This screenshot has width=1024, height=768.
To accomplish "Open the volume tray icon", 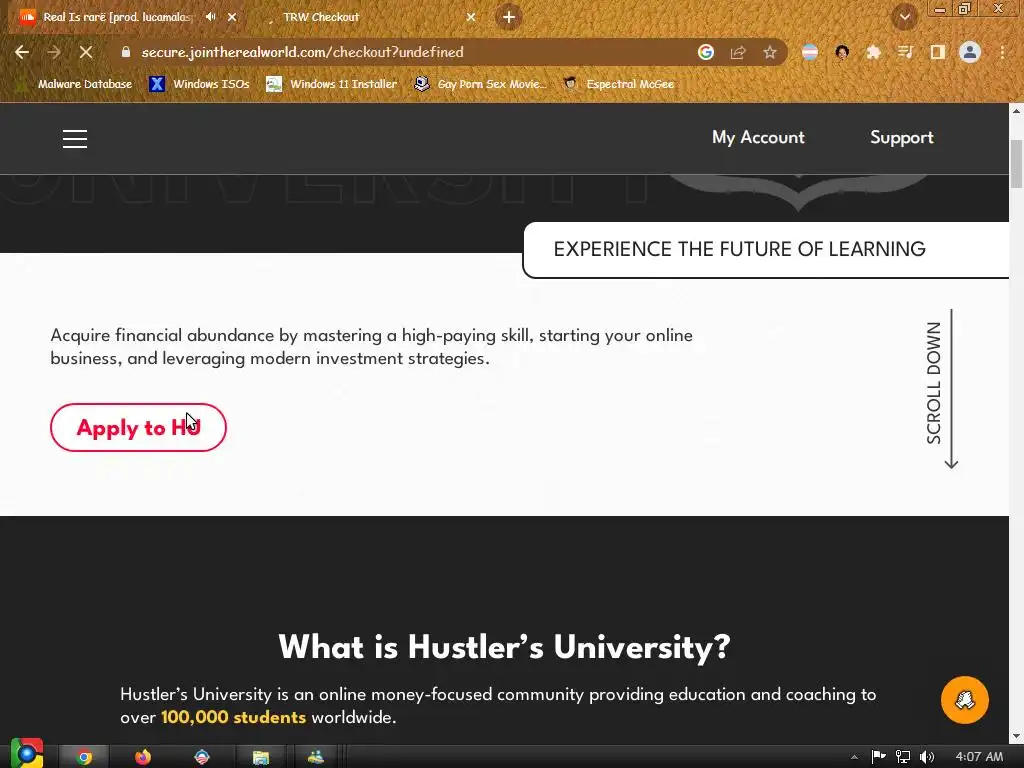I will coord(926,757).
